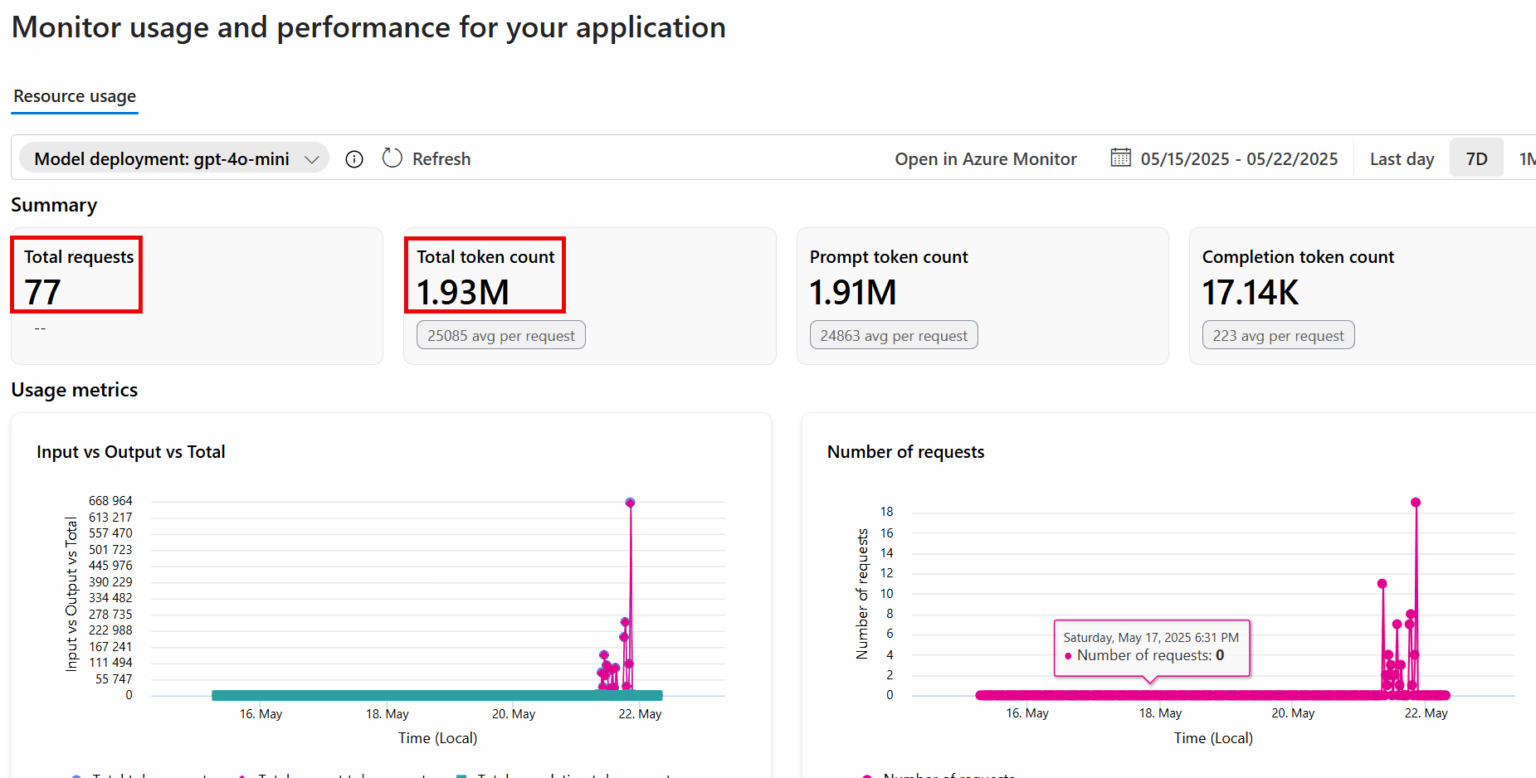The width and height of the screenshot is (1536, 778).
Task: Select the 7D time range
Action: (x=1476, y=159)
